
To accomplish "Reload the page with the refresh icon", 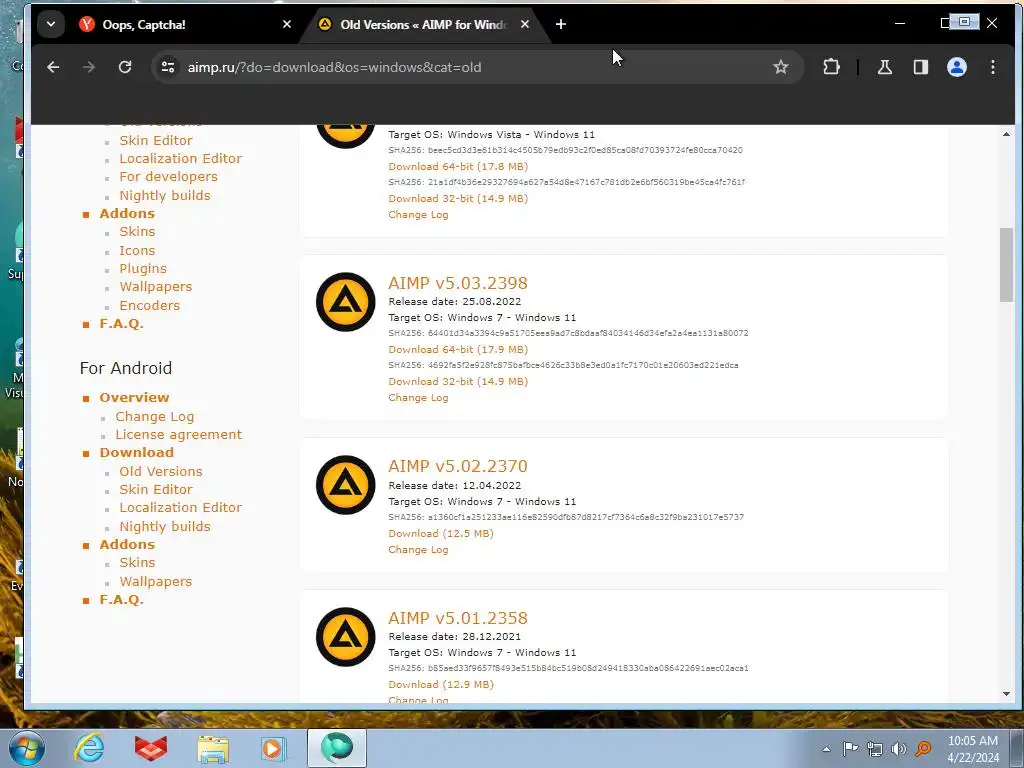I will pyautogui.click(x=125, y=67).
